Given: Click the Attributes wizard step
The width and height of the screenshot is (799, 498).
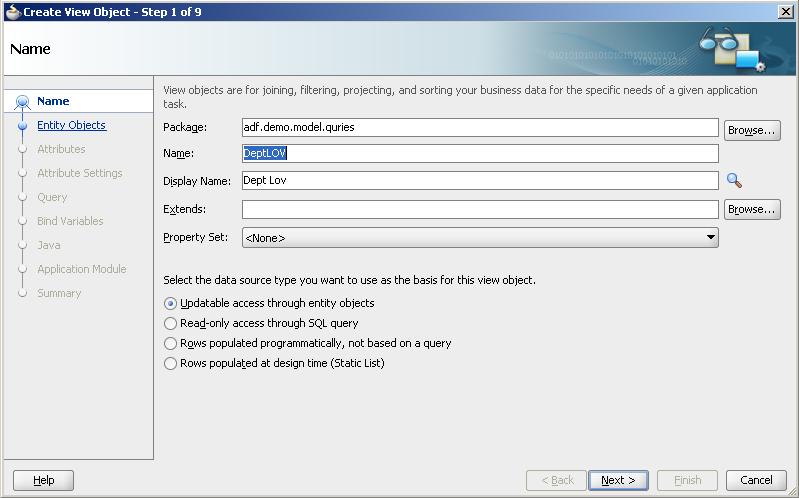Looking at the screenshot, I should click(61, 149).
